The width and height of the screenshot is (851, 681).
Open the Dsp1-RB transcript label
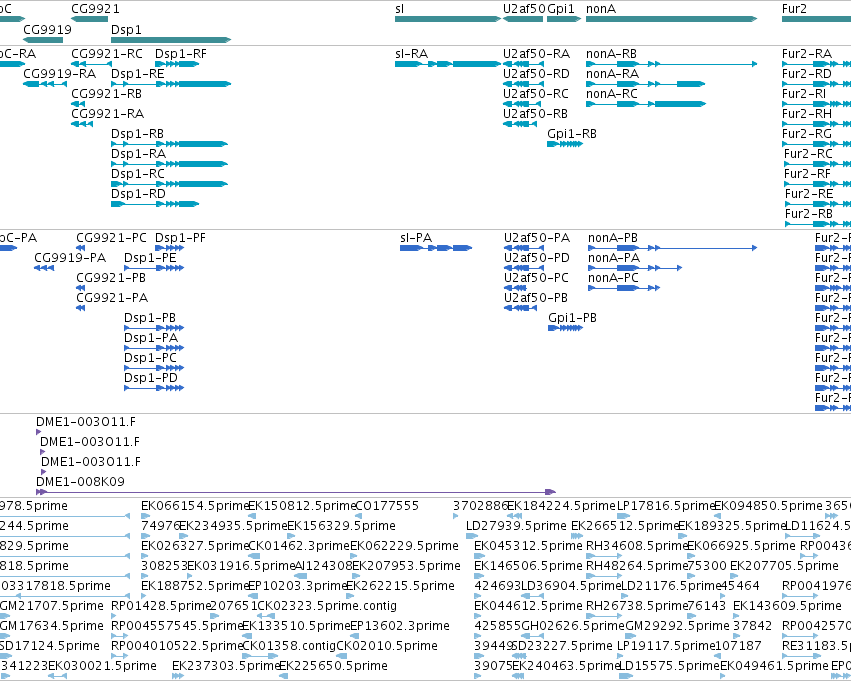[137, 134]
